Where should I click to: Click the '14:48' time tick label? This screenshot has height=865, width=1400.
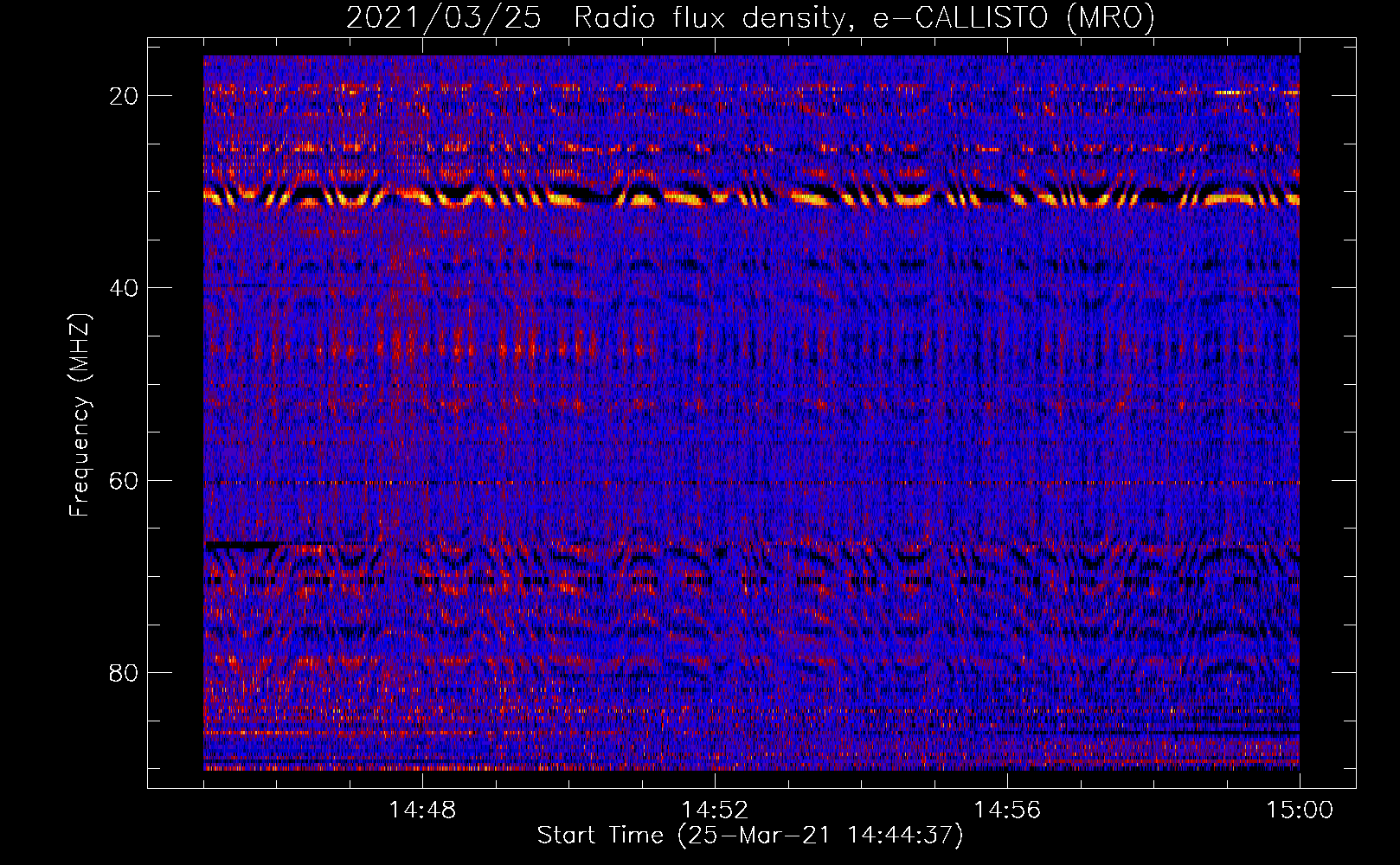pos(422,811)
